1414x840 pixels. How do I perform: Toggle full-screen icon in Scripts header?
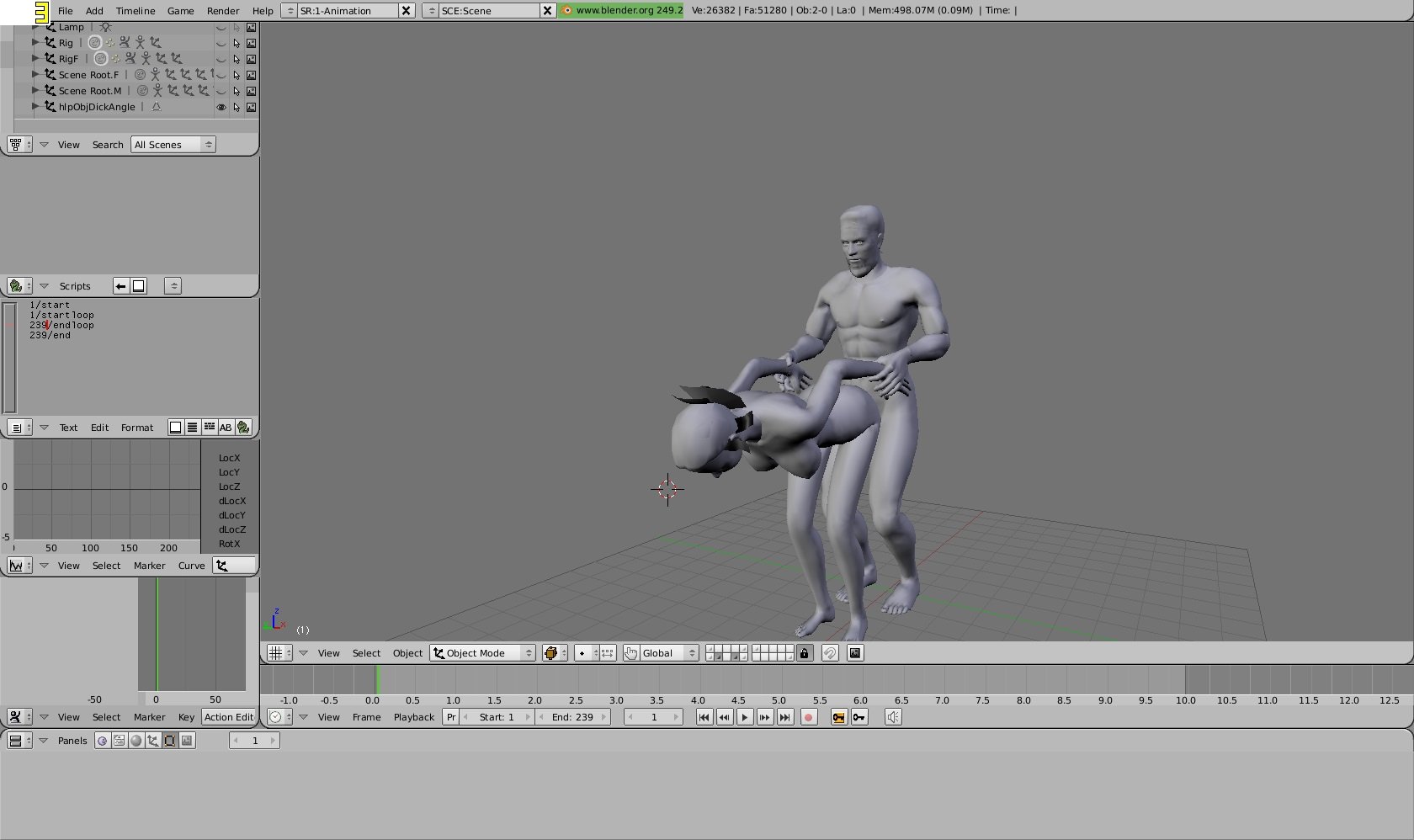point(139,286)
